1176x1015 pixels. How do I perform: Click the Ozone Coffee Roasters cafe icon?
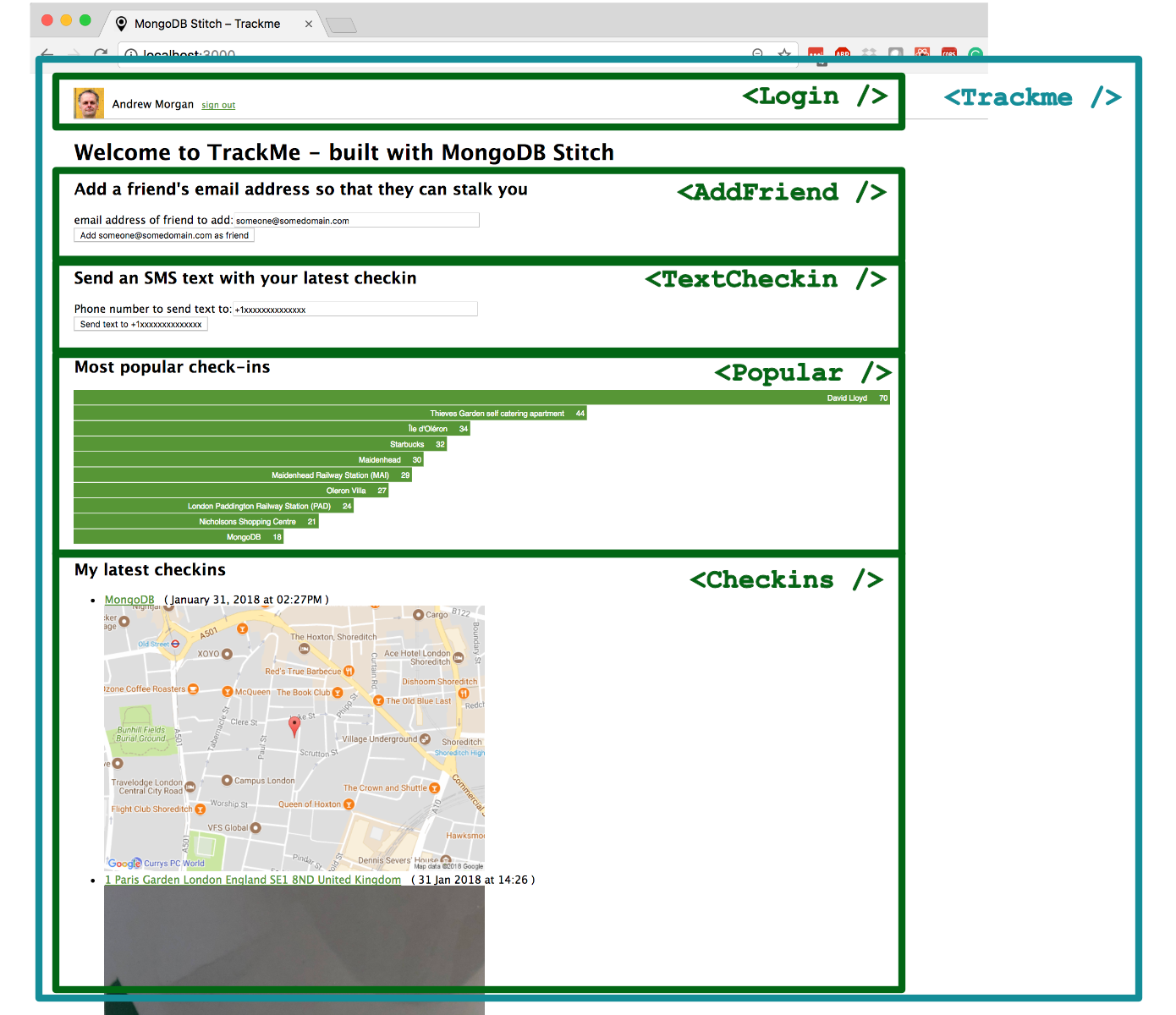[193, 689]
